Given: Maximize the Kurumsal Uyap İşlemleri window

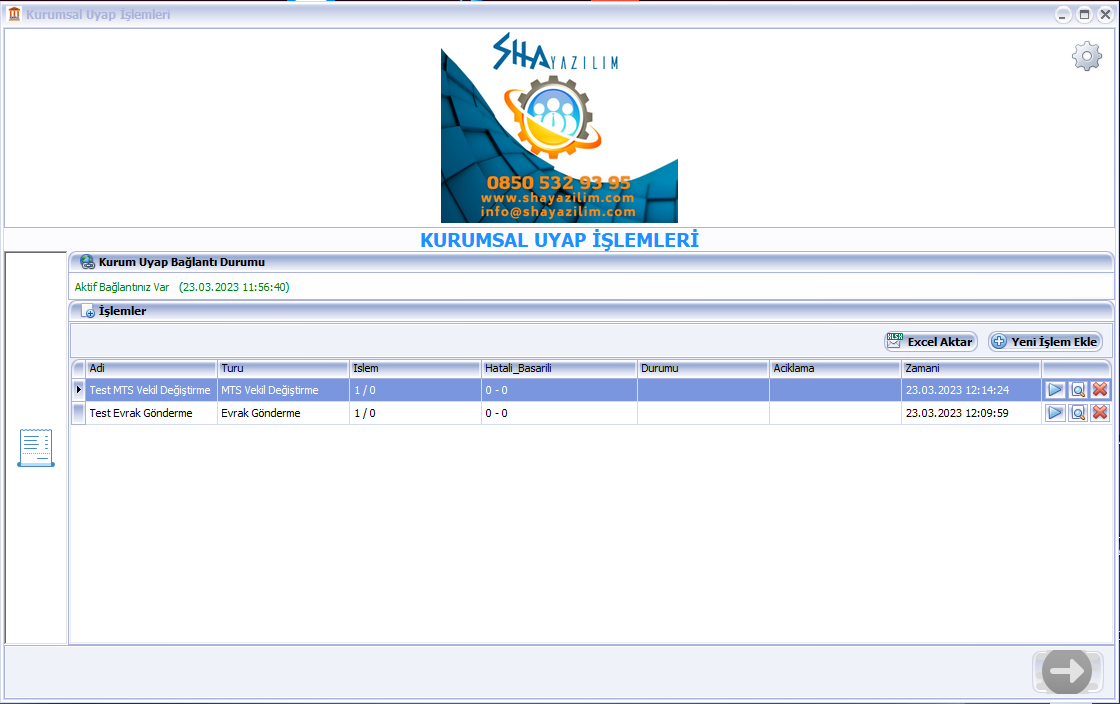Looking at the screenshot, I should [1084, 14].
